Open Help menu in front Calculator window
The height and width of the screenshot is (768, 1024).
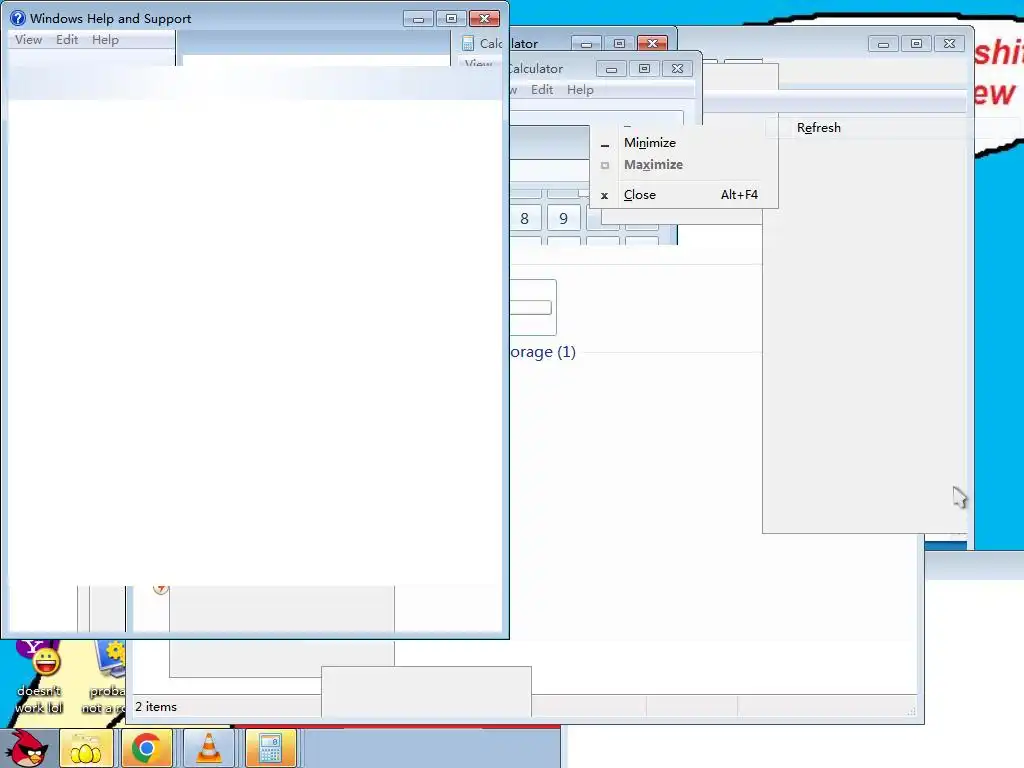click(x=580, y=89)
